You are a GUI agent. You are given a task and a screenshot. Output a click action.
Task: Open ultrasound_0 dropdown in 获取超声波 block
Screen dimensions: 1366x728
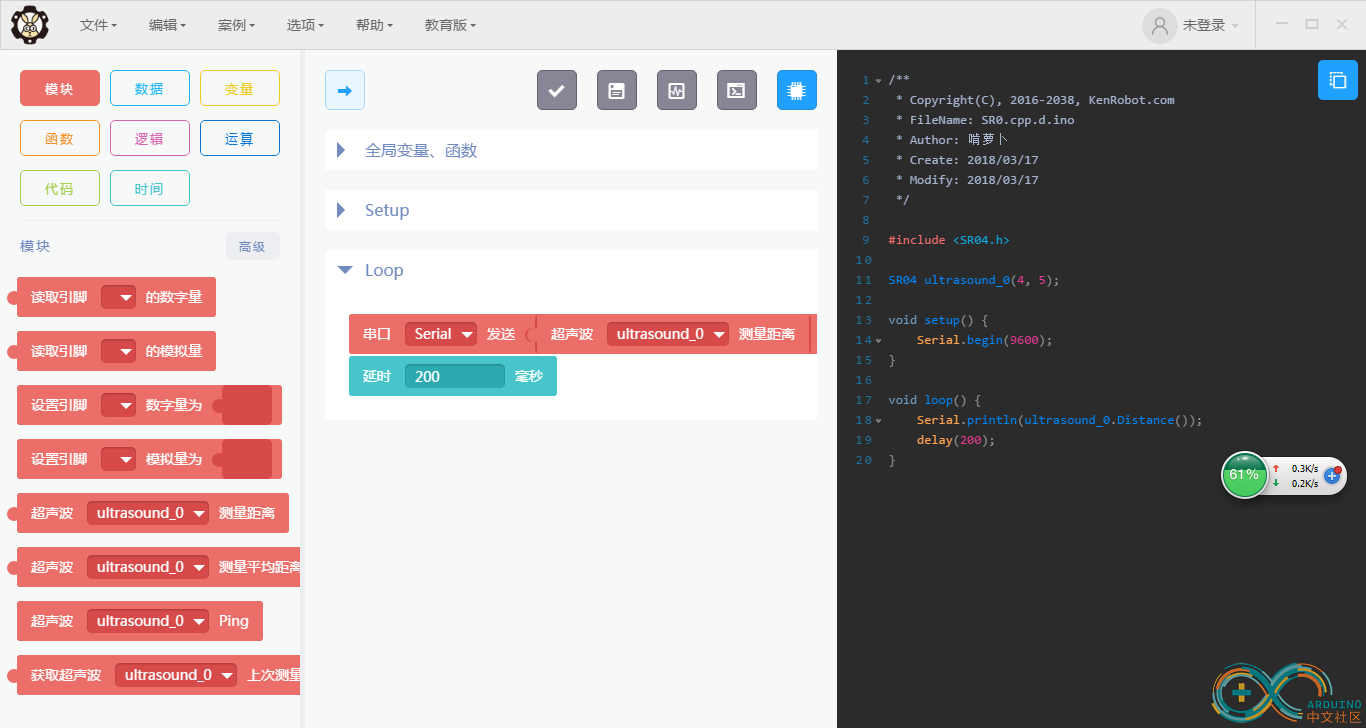tap(176, 675)
